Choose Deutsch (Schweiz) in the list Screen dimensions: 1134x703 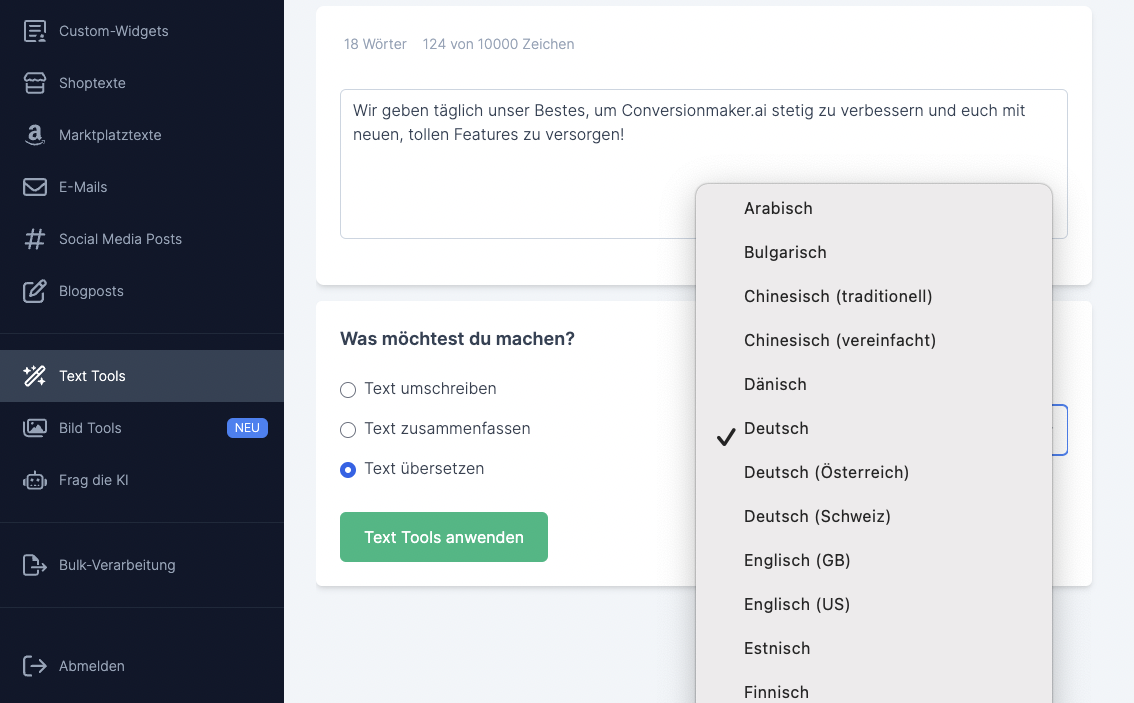click(874, 517)
